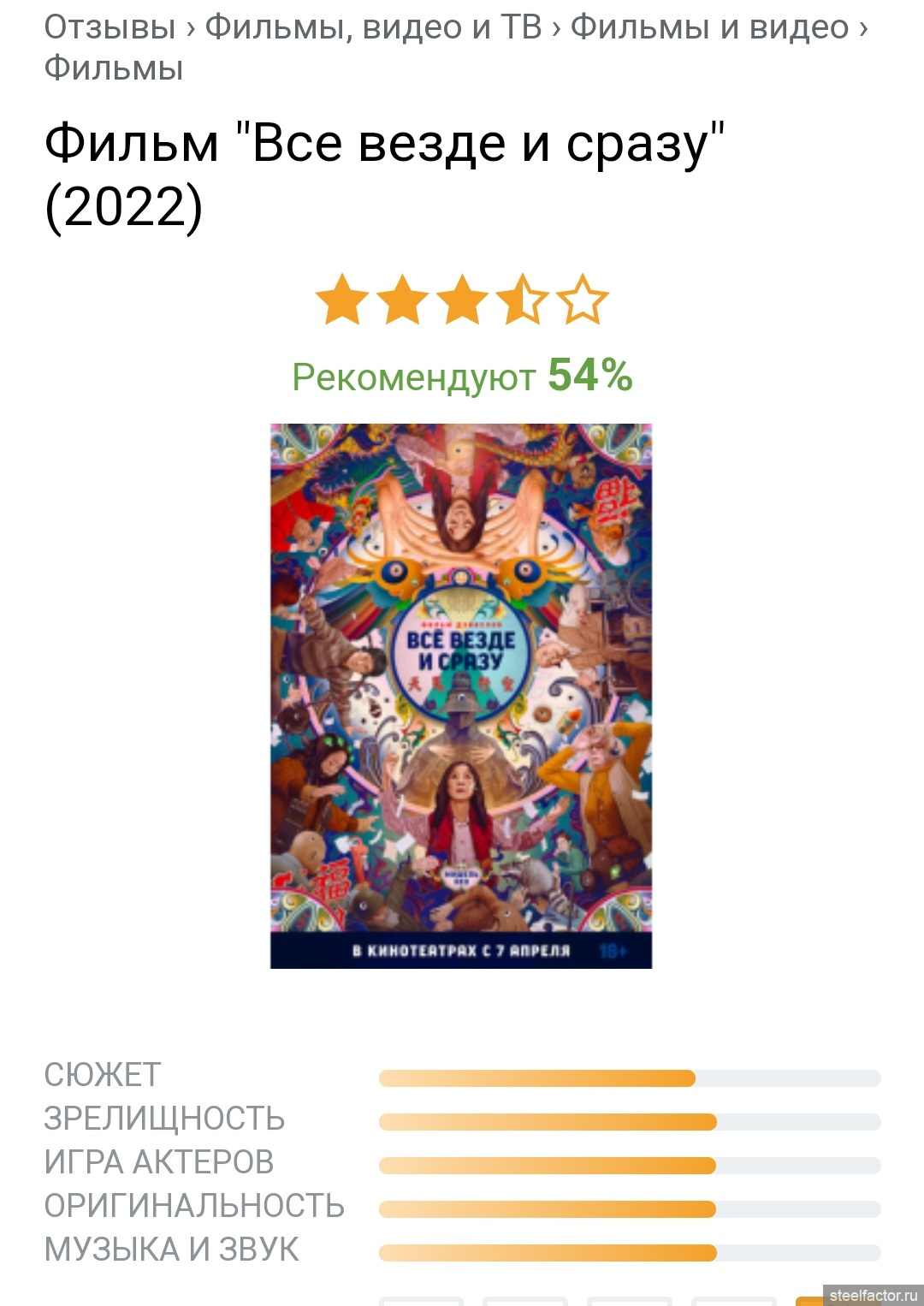Click the film title heading
Viewport: 924px width, 1306px height.
coord(385,175)
